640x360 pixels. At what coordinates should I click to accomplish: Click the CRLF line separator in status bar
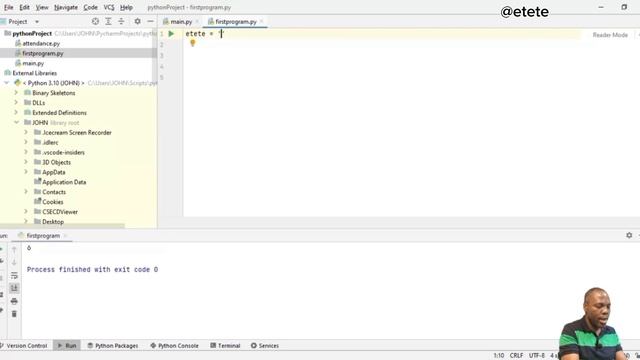516,356
